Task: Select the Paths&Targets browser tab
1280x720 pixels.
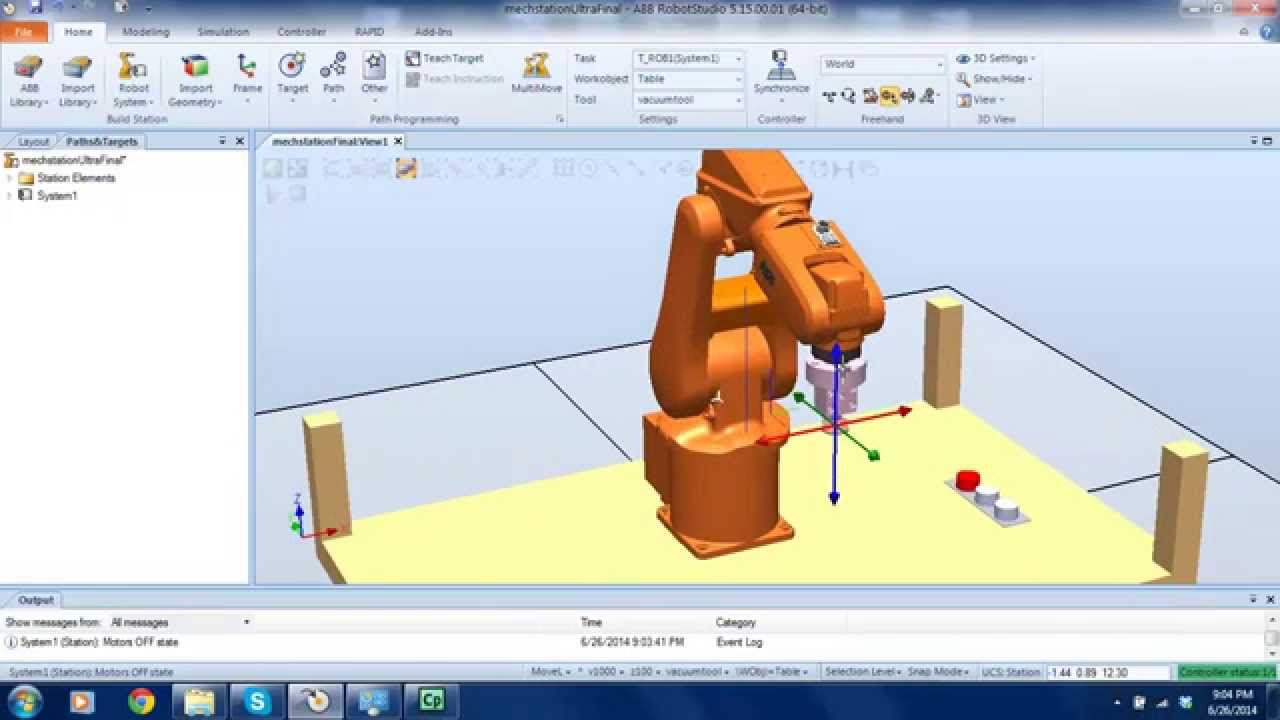Action: [102, 142]
